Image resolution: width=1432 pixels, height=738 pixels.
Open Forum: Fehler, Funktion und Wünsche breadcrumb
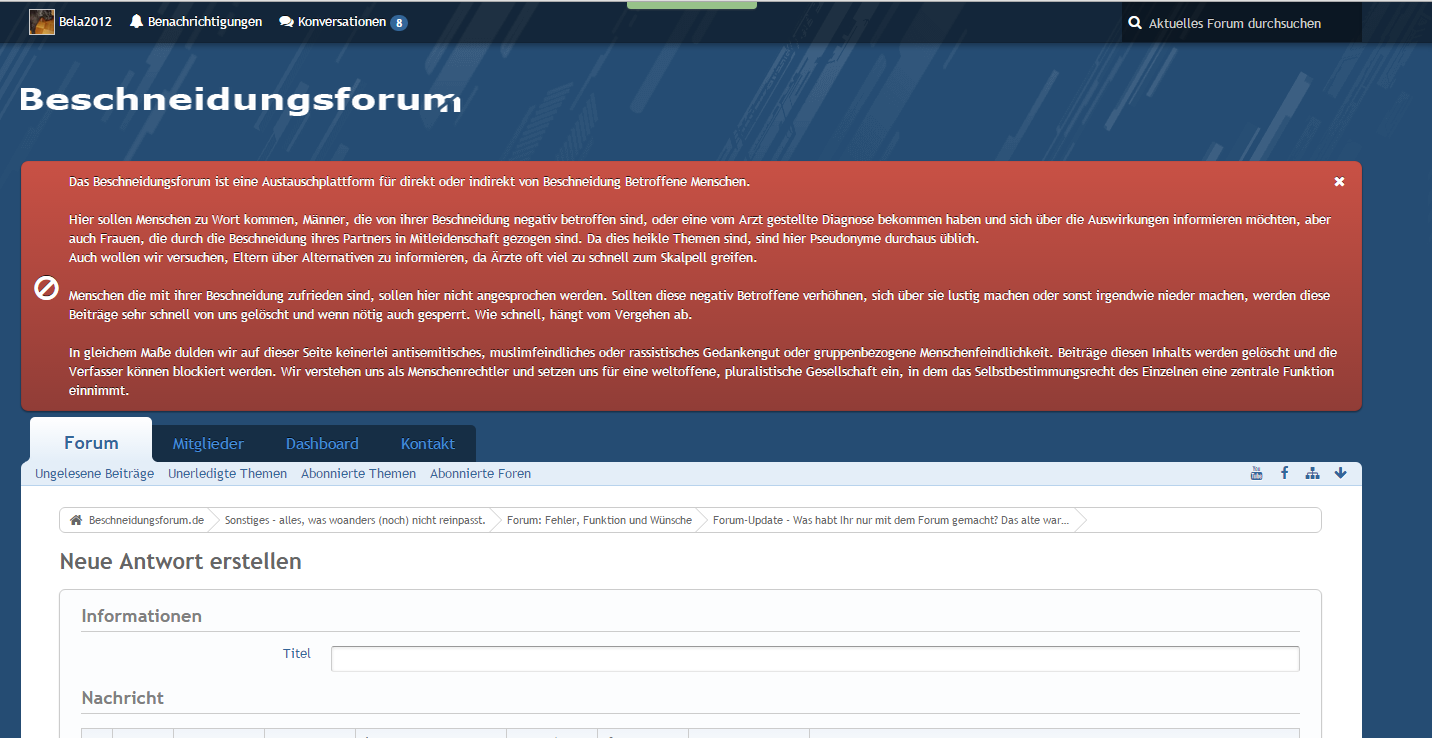[x=599, y=520]
